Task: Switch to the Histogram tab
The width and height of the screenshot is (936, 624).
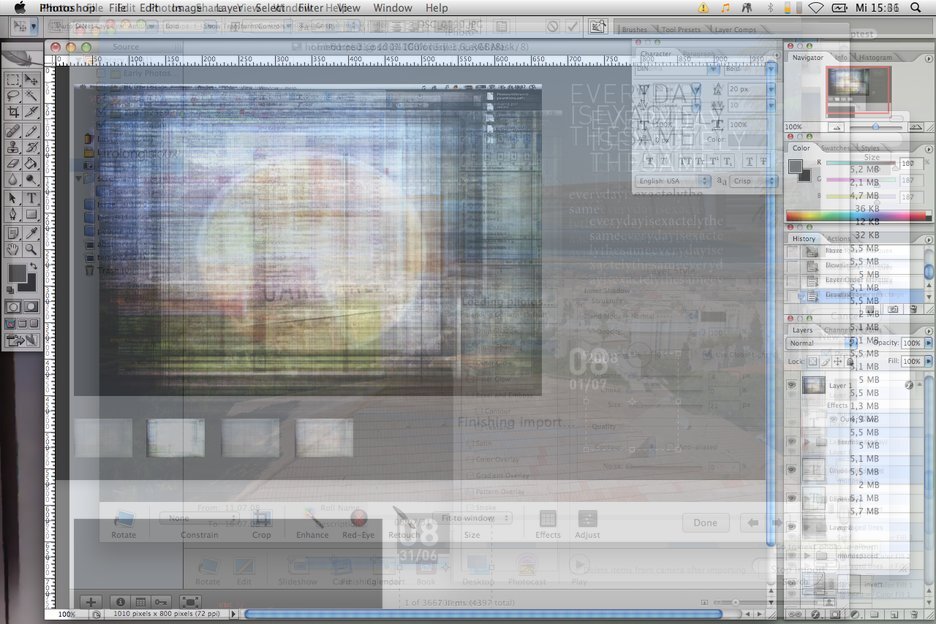Action: (875, 57)
